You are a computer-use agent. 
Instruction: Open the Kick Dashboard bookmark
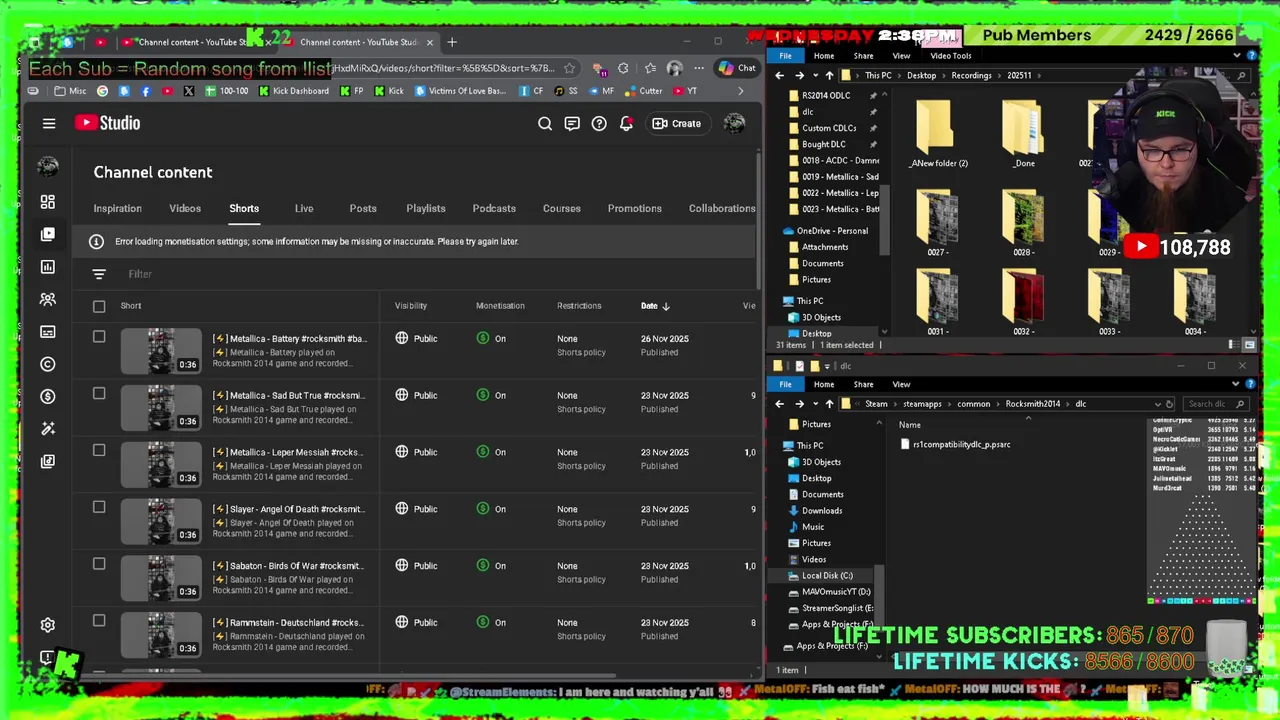coord(294,91)
